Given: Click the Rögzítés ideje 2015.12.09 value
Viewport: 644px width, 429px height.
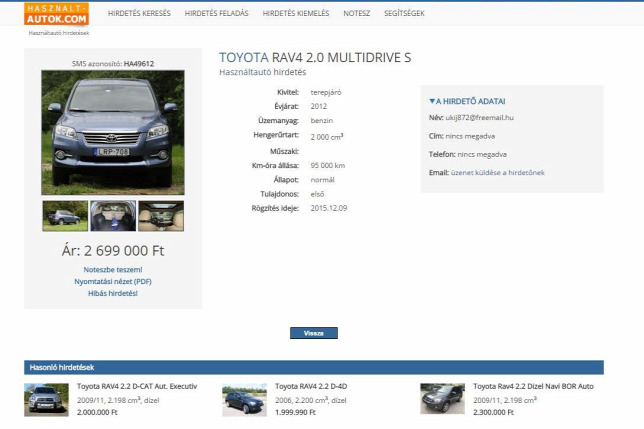Looking at the screenshot, I should click(x=329, y=208).
